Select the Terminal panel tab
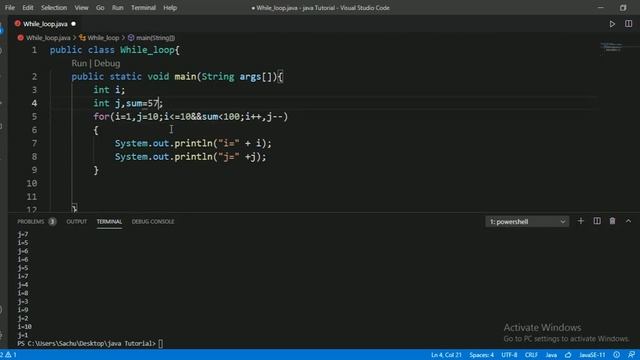Image resolution: width=640 pixels, height=360 pixels. pos(109,222)
